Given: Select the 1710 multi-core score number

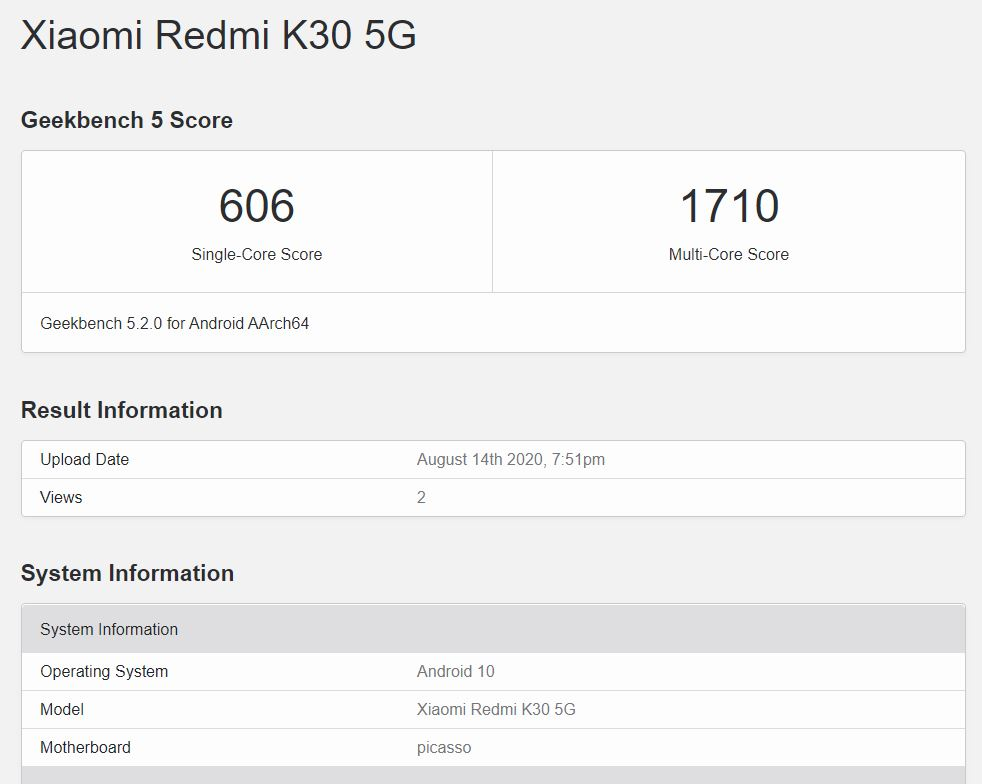Looking at the screenshot, I should click(x=728, y=206).
